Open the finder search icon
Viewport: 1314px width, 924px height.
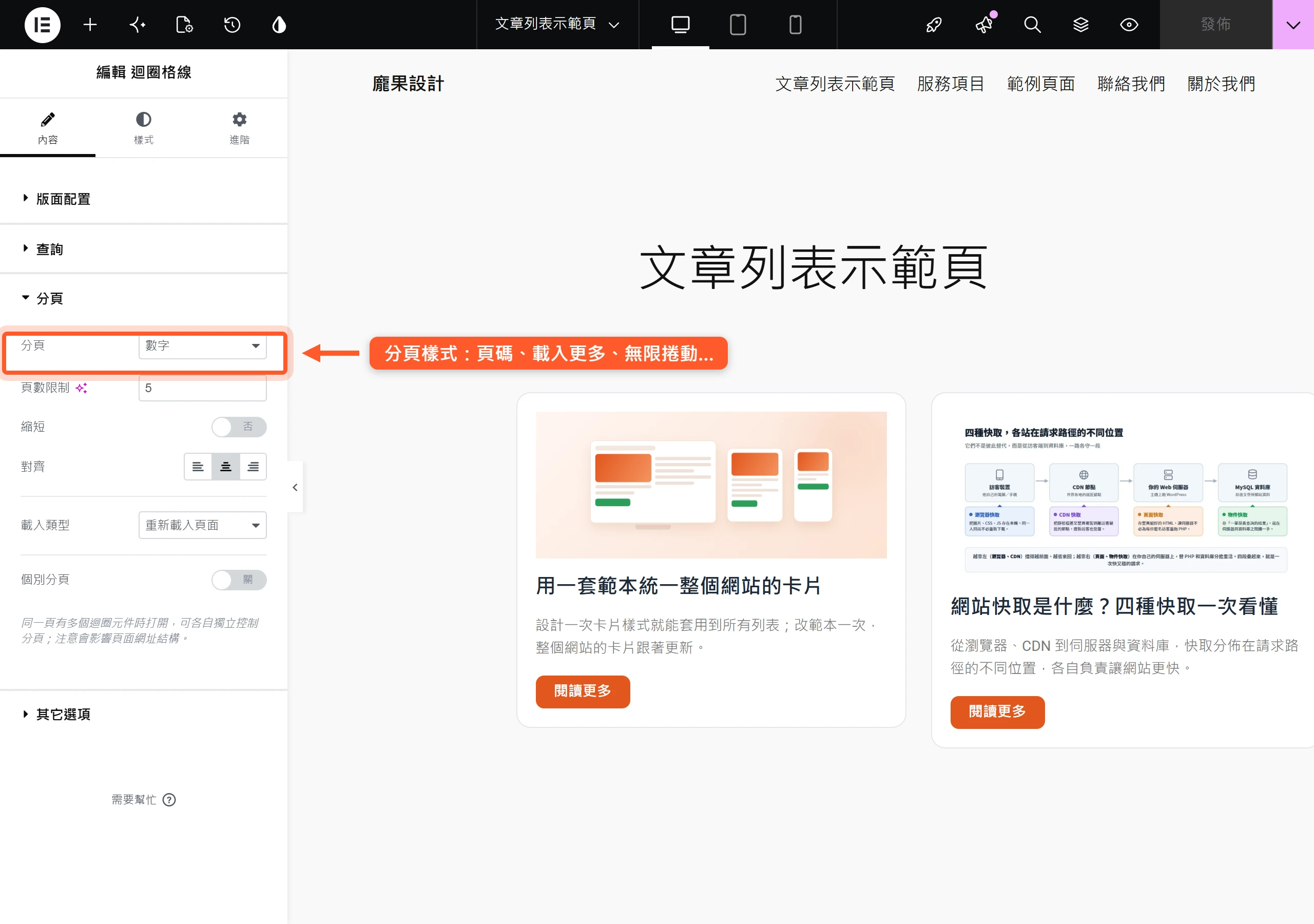(1032, 25)
